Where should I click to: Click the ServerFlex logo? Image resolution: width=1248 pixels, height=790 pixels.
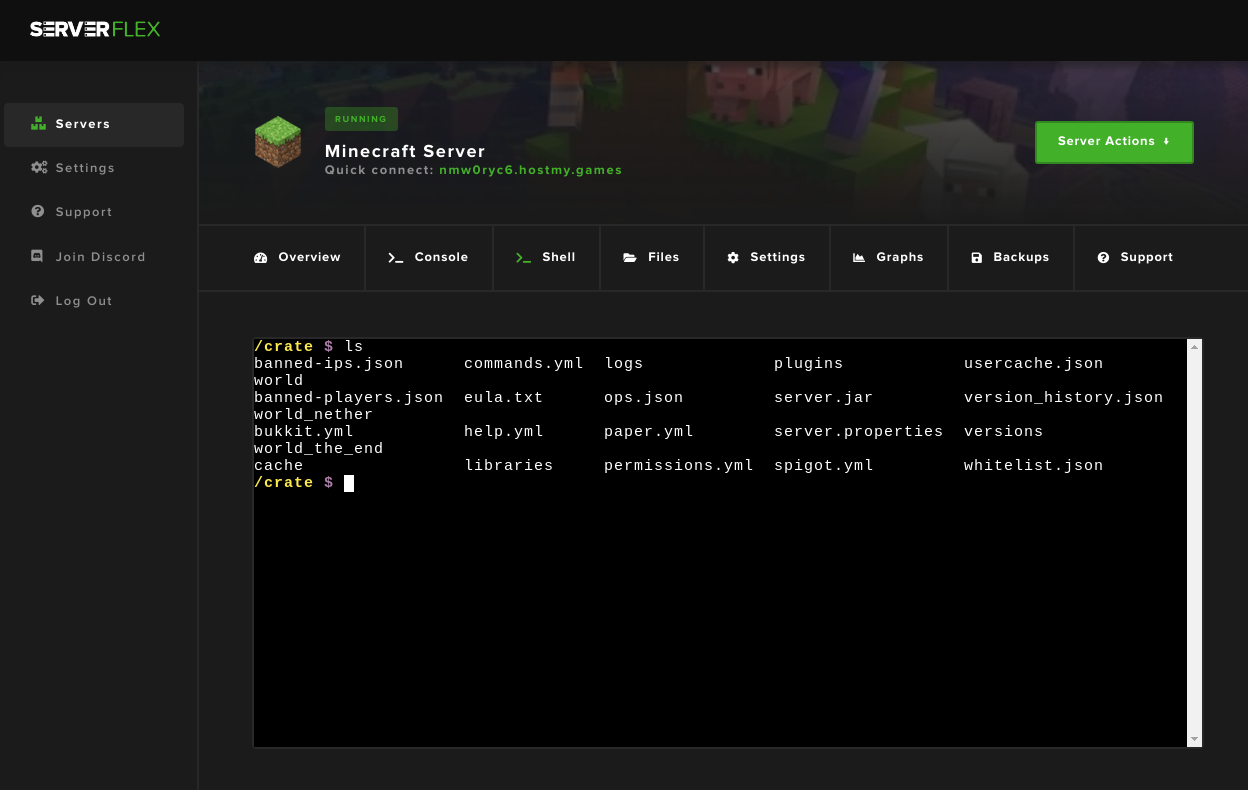(x=95, y=29)
